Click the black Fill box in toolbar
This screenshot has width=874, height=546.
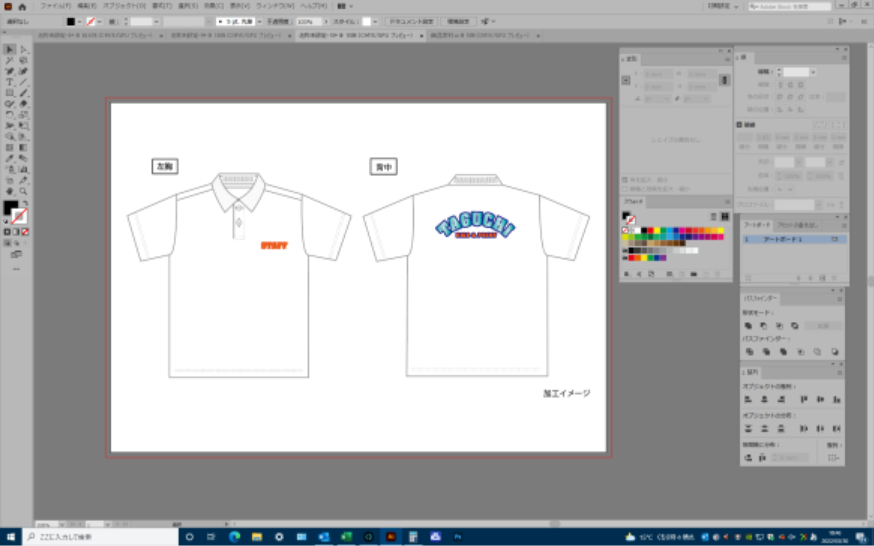pos(10,208)
